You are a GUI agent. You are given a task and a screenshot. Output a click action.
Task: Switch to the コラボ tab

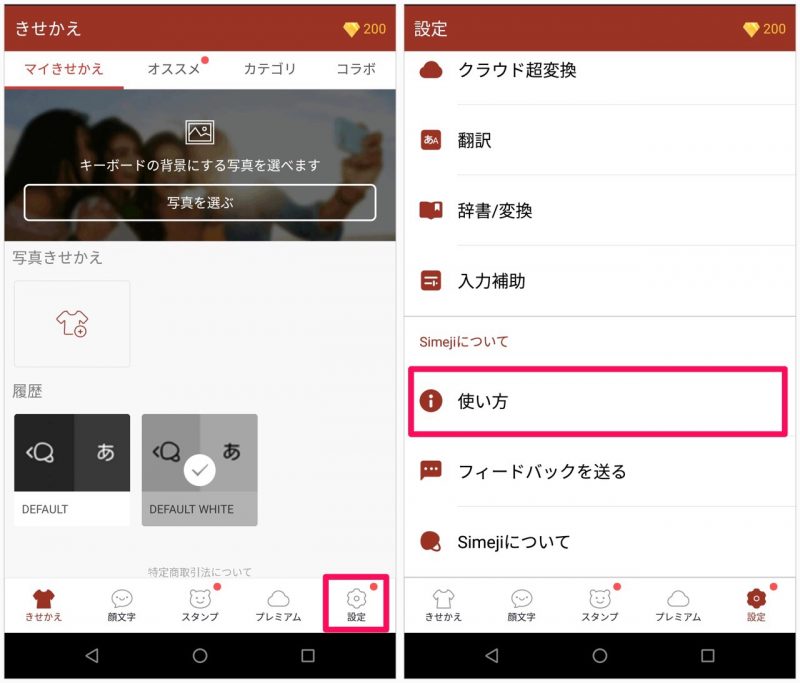coord(356,69)
